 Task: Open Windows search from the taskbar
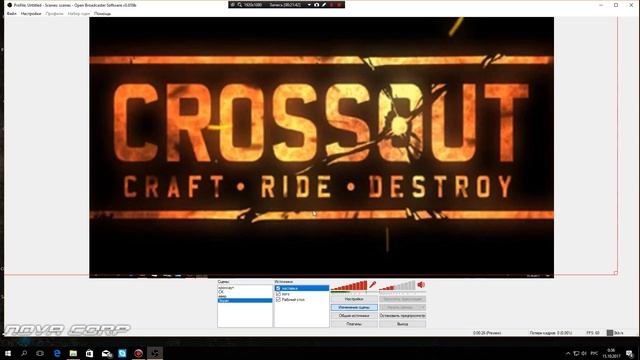click(24, 353)
